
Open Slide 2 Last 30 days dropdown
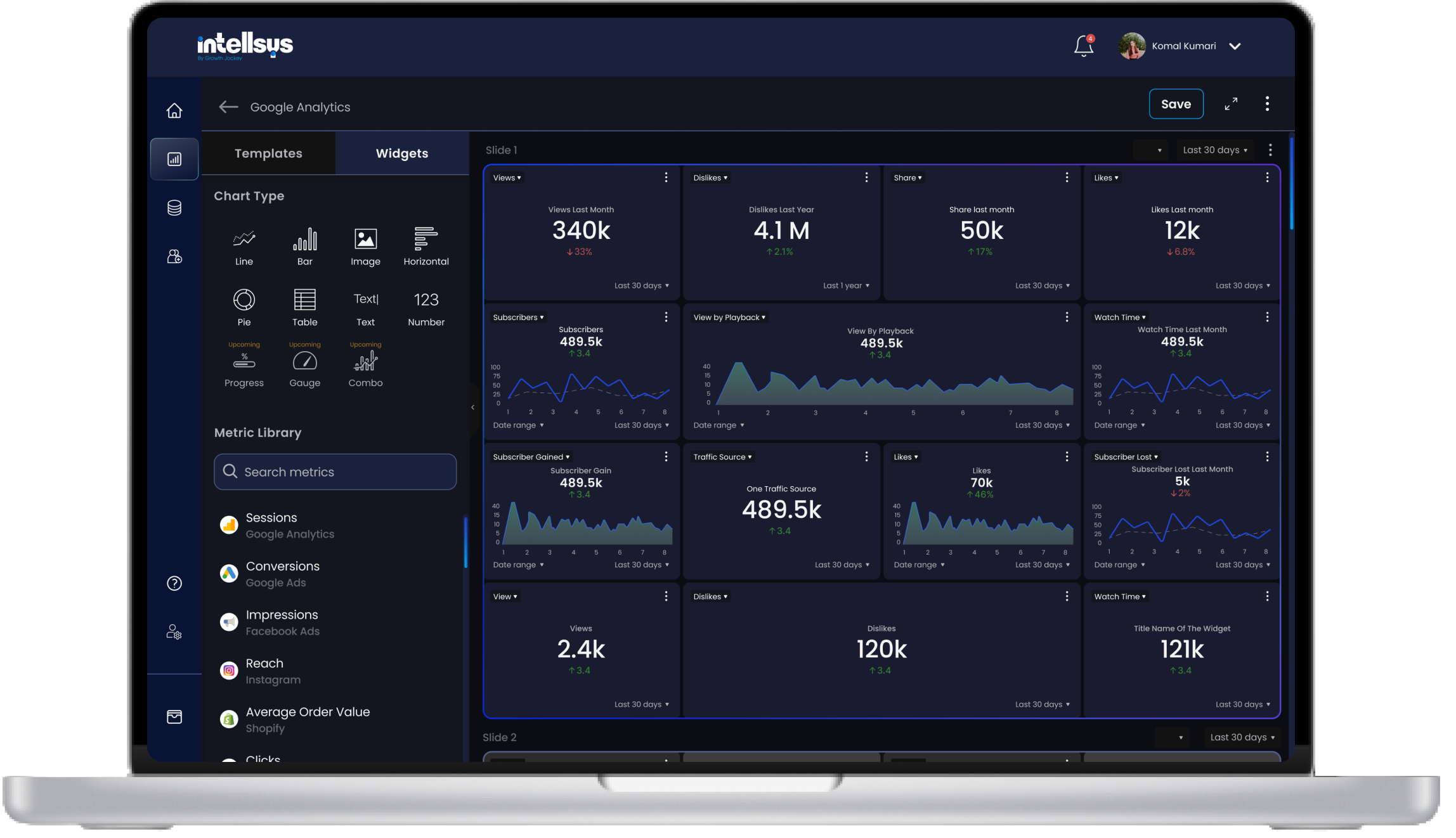pyautogui.click(x=1242, y=737)
